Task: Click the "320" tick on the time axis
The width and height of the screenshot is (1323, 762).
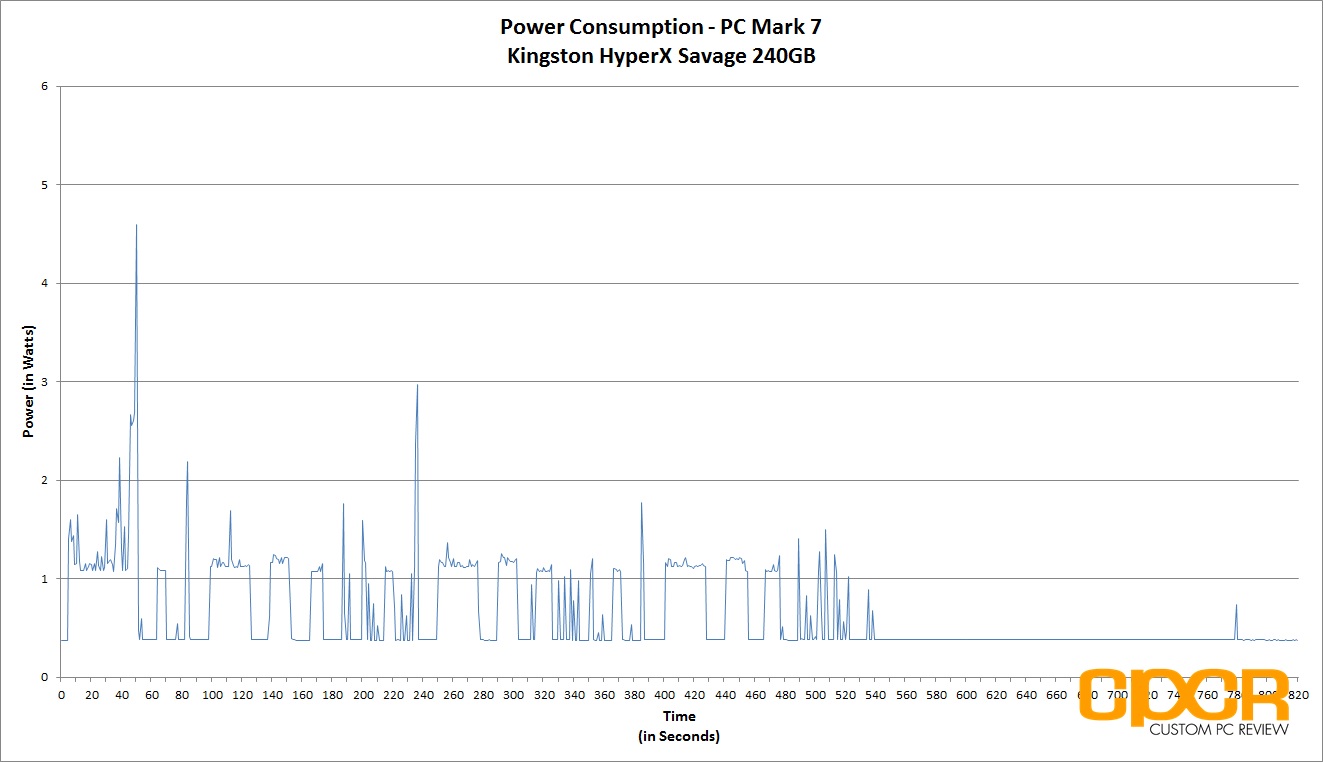Action: pyautogui.click(x=544, y=694)
